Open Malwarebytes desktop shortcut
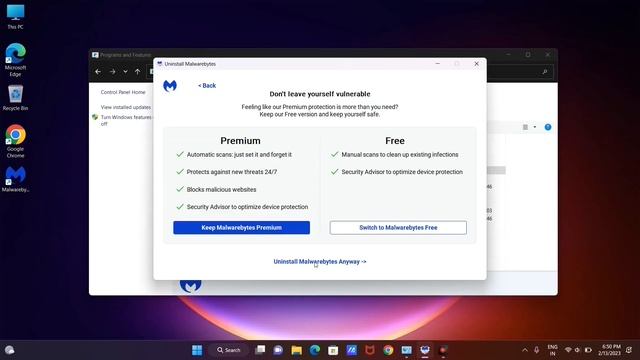This screenshot has width=640, height=360. (16, 180)
